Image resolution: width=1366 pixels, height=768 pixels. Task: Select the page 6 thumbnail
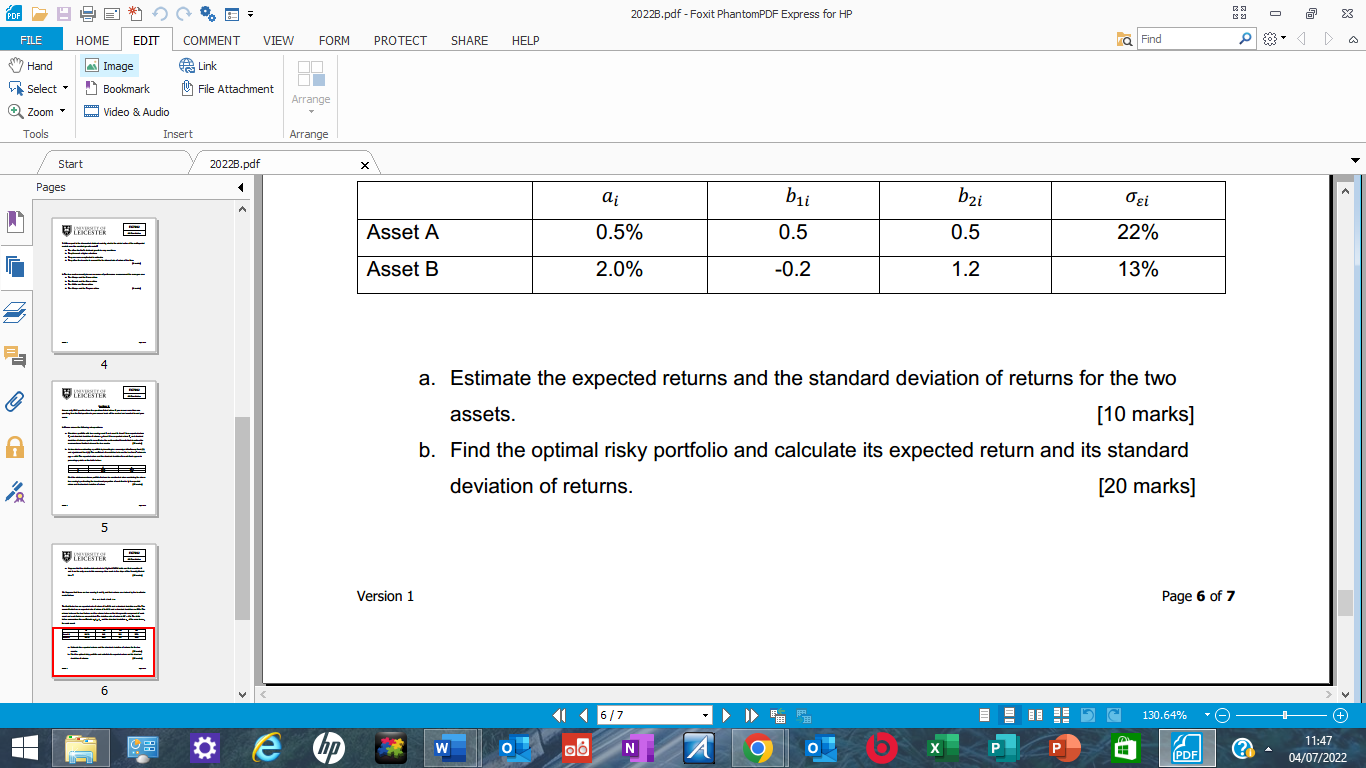104,611
